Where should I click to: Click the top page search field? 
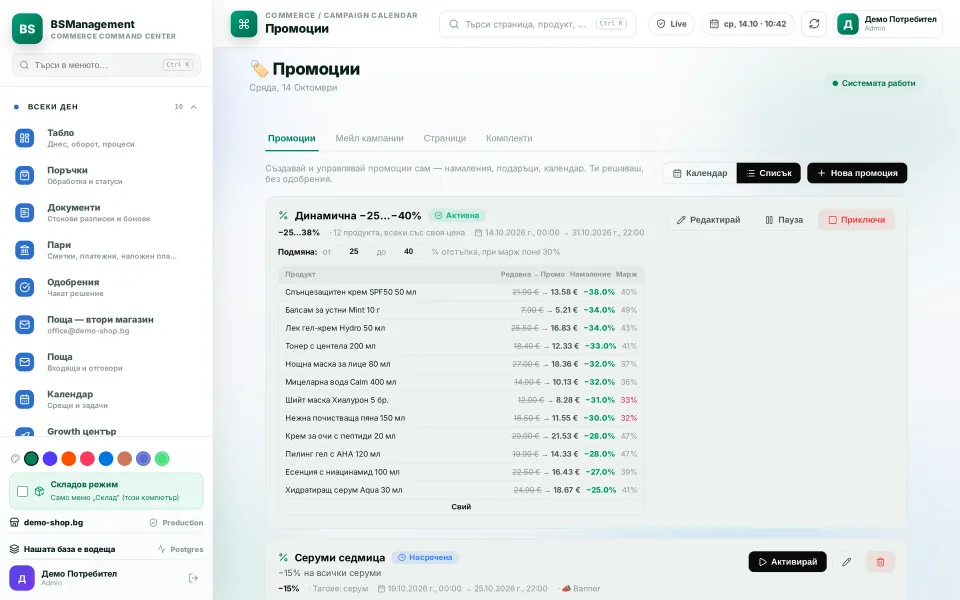coord(538,24)
